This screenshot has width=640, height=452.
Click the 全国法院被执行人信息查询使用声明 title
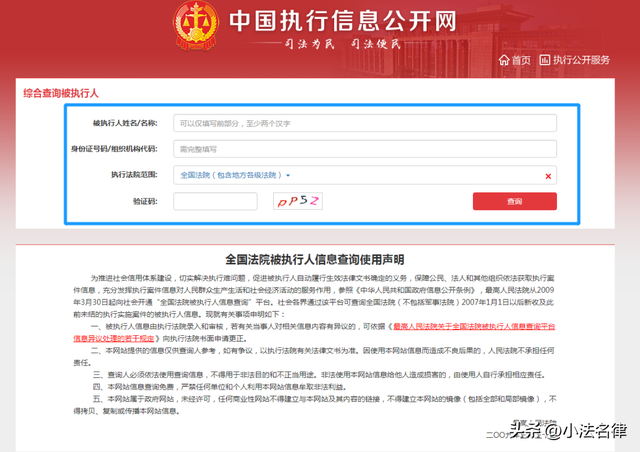(315, 260)
